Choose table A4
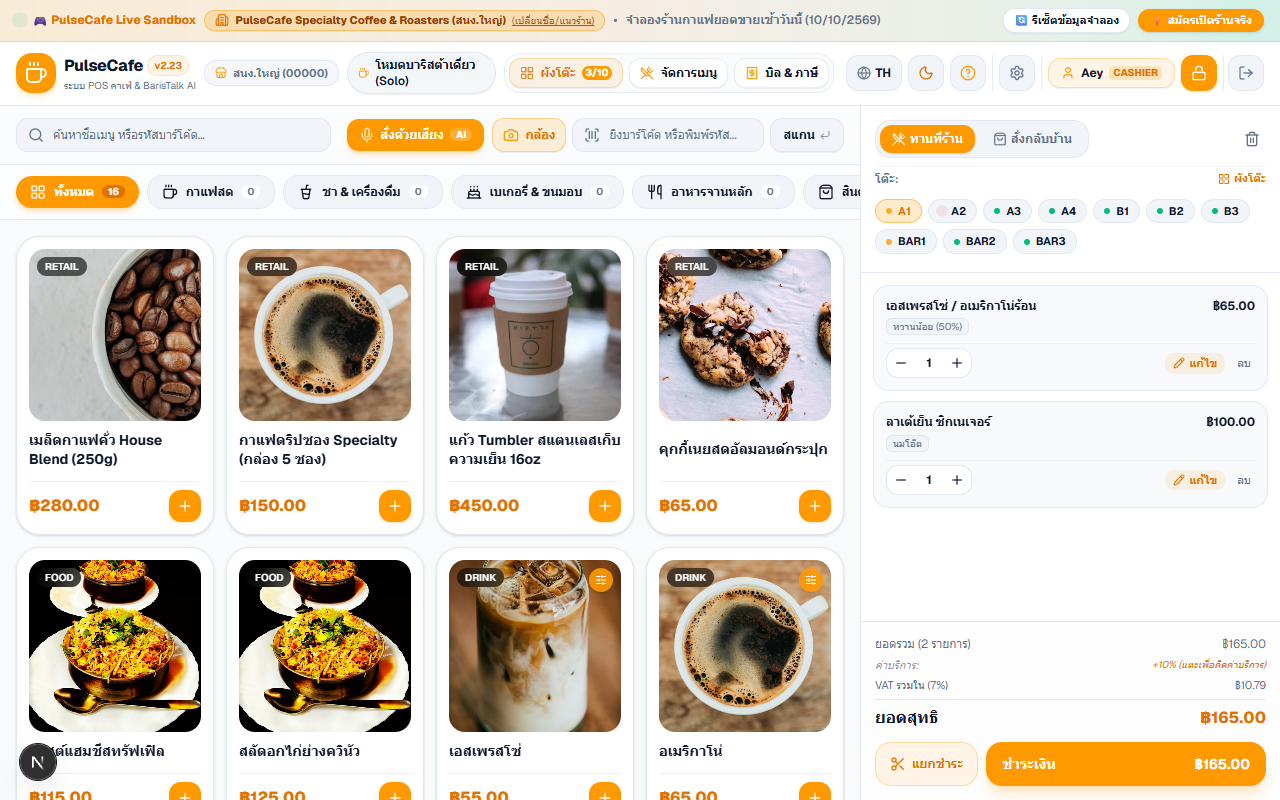This screenshot has width=1280, height=800. pos(1062,211)
